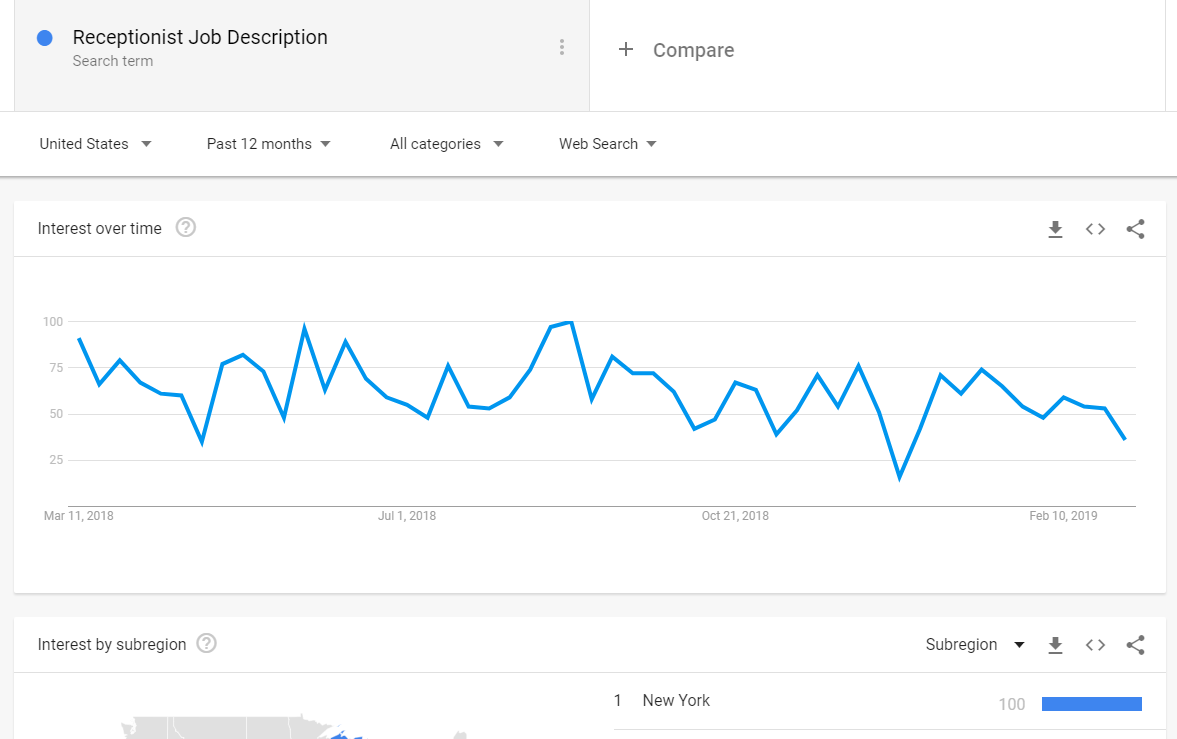Viewport: 1177px width, 739px height.
Task: Open help for Interest by subregion
Action: click(206, 643)
